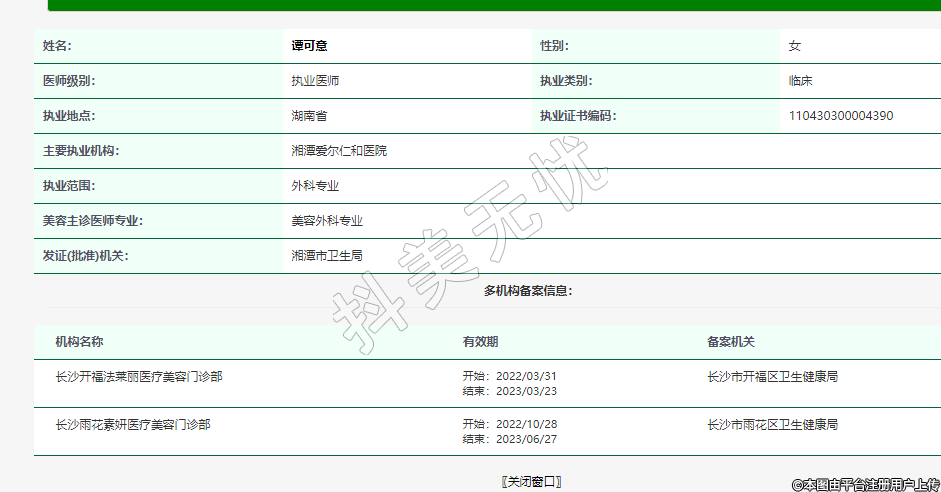This screenshot has height=492, width=941.
Task: Click the 执业医师 level value
Action: pos(314,81)
